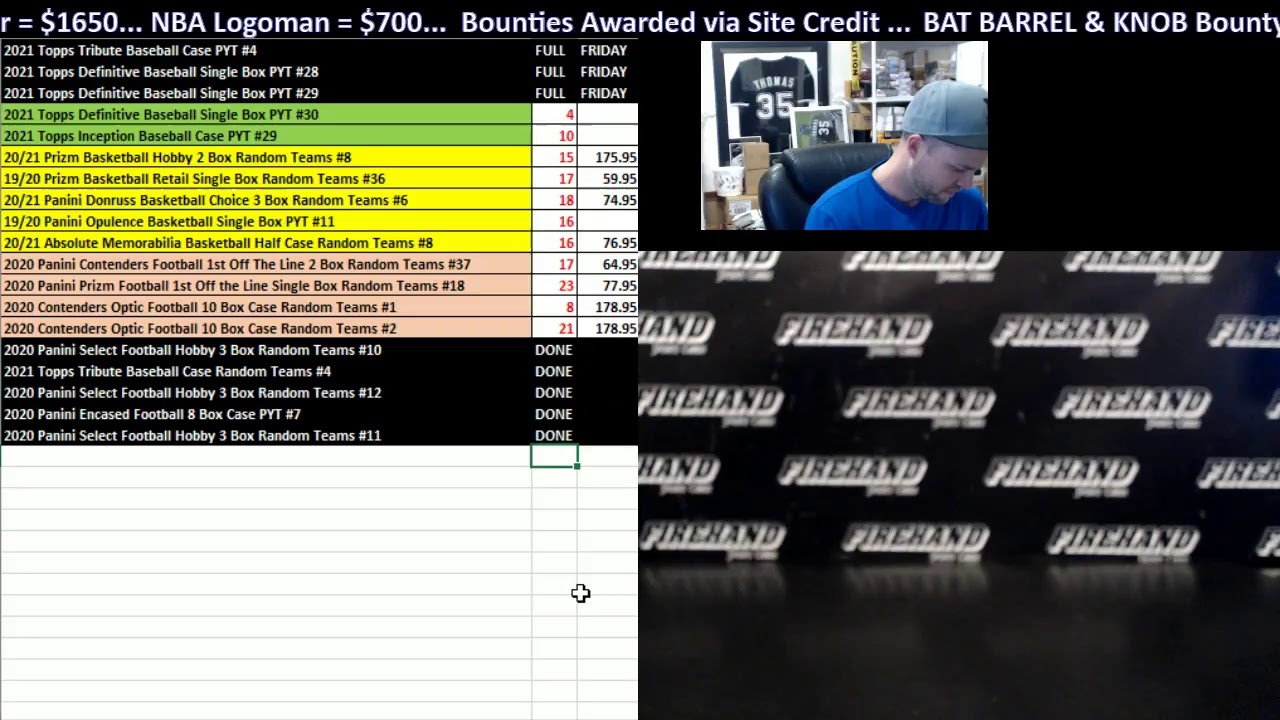1280x720 pixels.
Task: Click FULL status for Tribute Baseball PYT #4
Action: point(550,50)
